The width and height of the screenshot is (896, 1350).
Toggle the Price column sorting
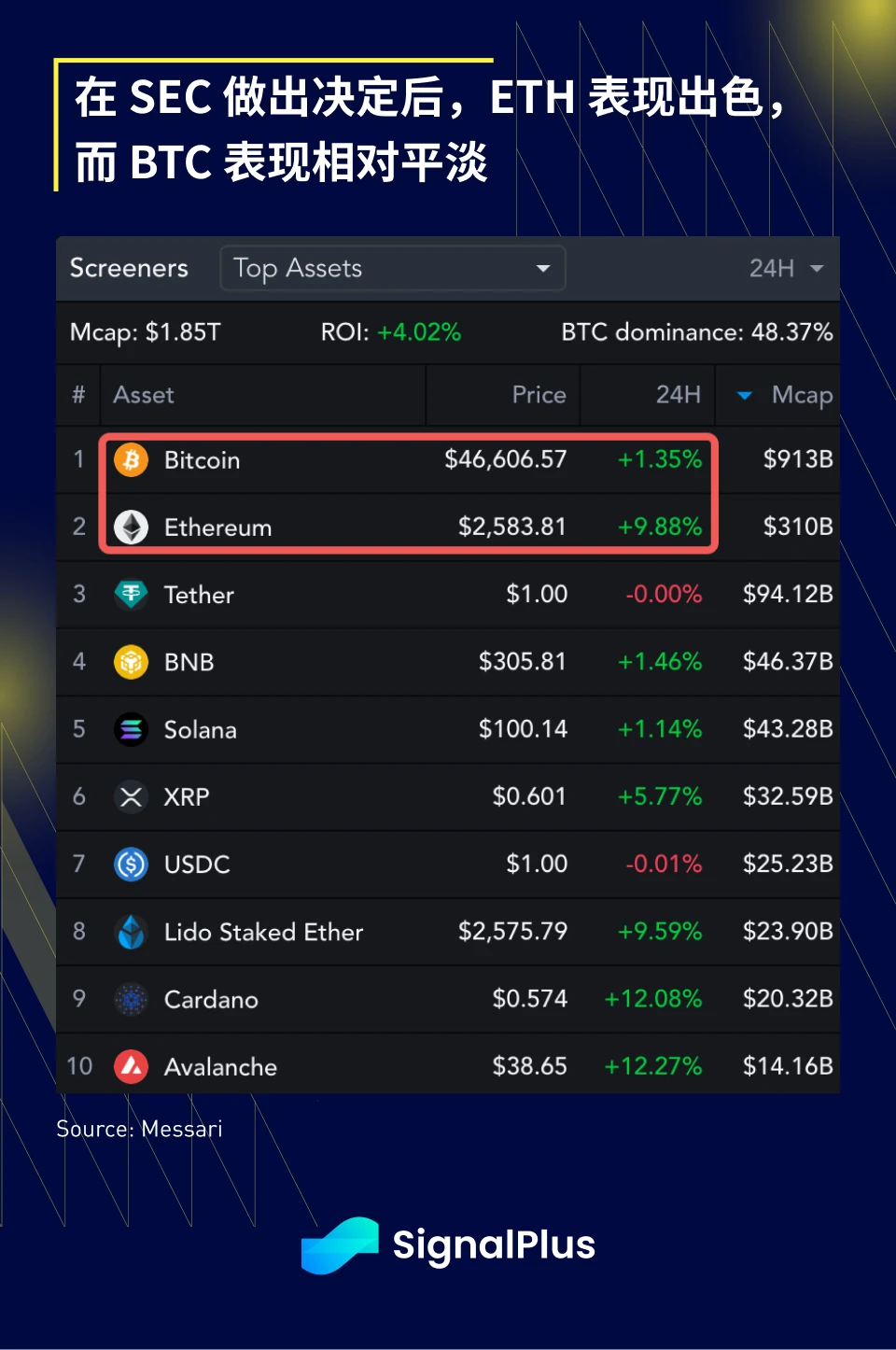pyautogui.click(x=539, y=395)
